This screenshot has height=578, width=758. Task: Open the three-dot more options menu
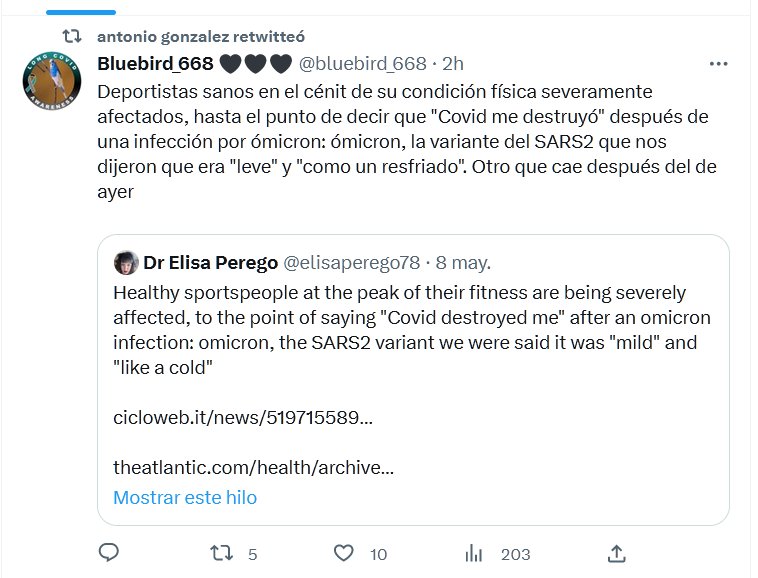click(718, 63)
